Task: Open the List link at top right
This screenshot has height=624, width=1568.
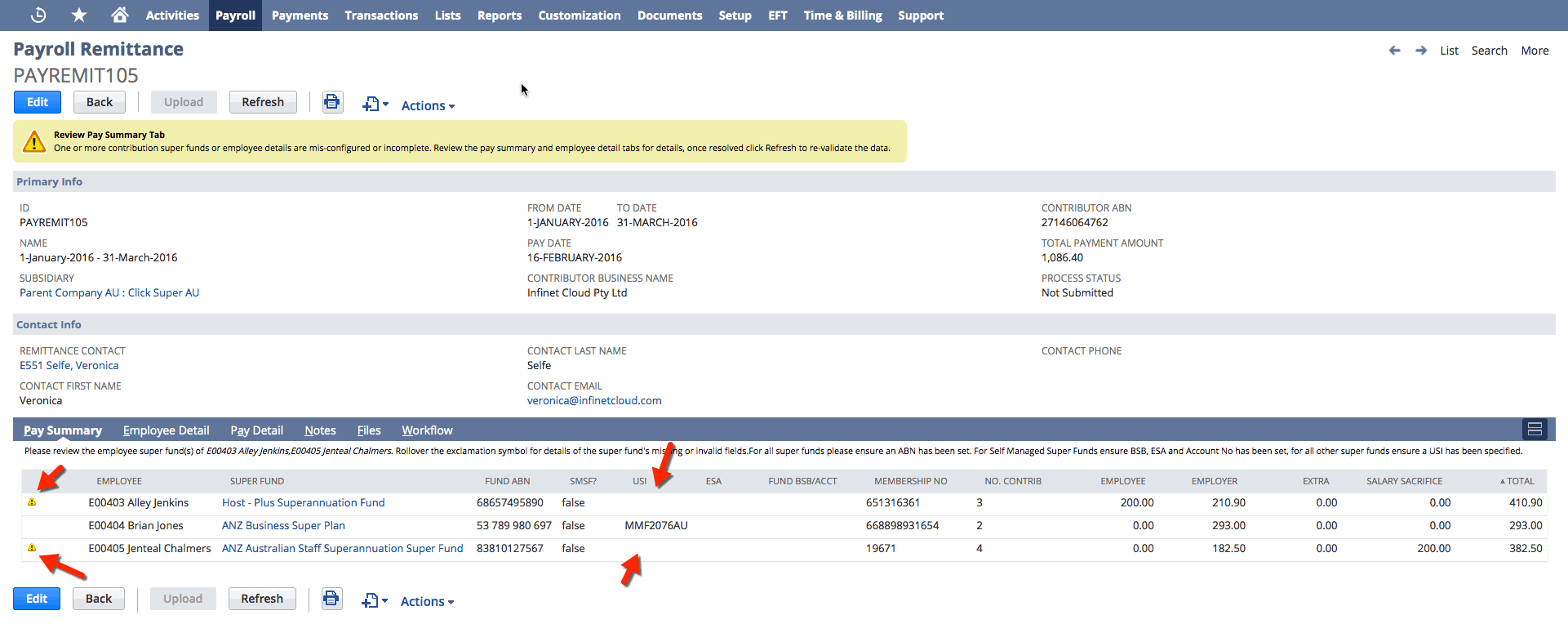Action: pyautogui.click(x=1449, y=51)
